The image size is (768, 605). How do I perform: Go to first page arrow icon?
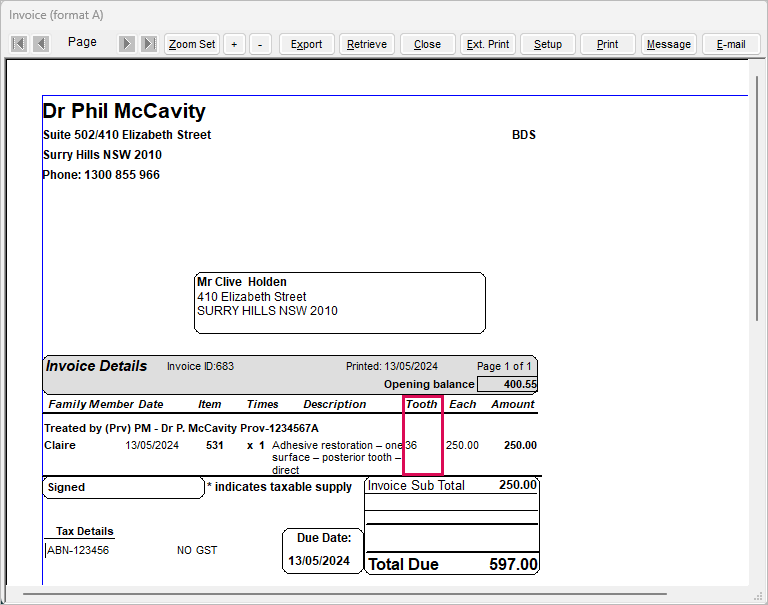coord(19,44)
